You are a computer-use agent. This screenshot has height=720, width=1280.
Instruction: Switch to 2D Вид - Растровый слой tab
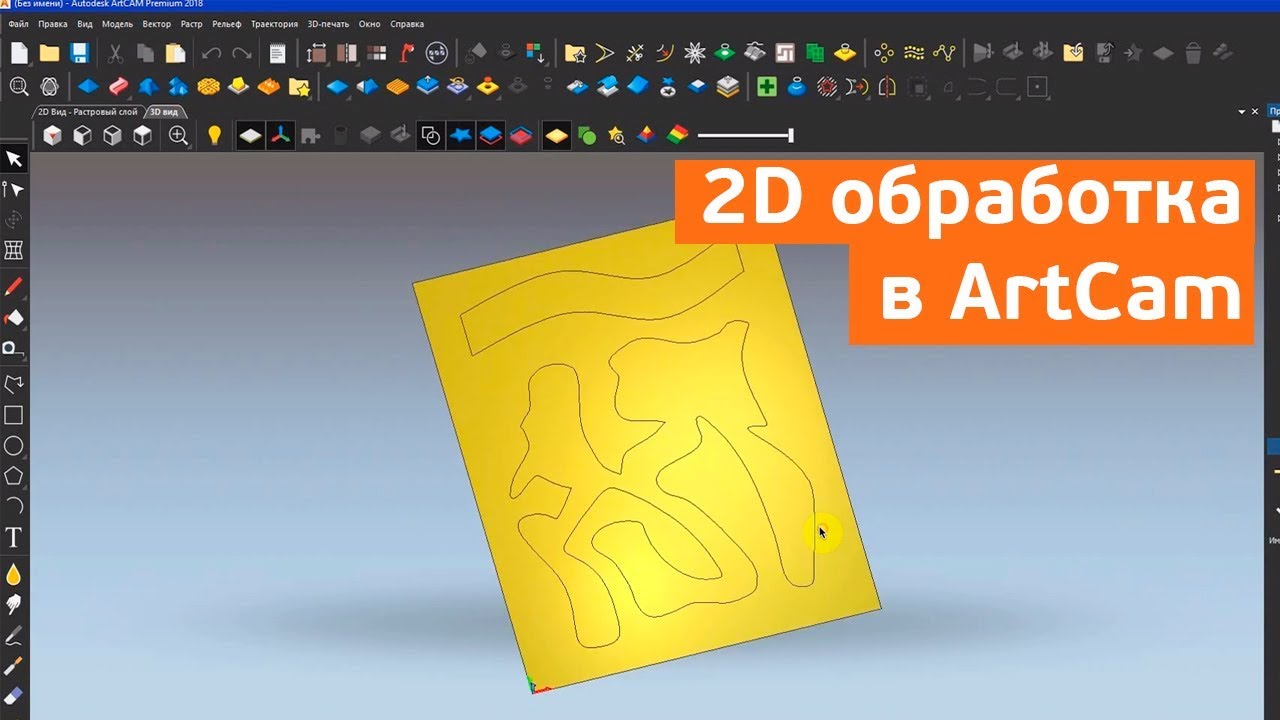pos(88,112)
